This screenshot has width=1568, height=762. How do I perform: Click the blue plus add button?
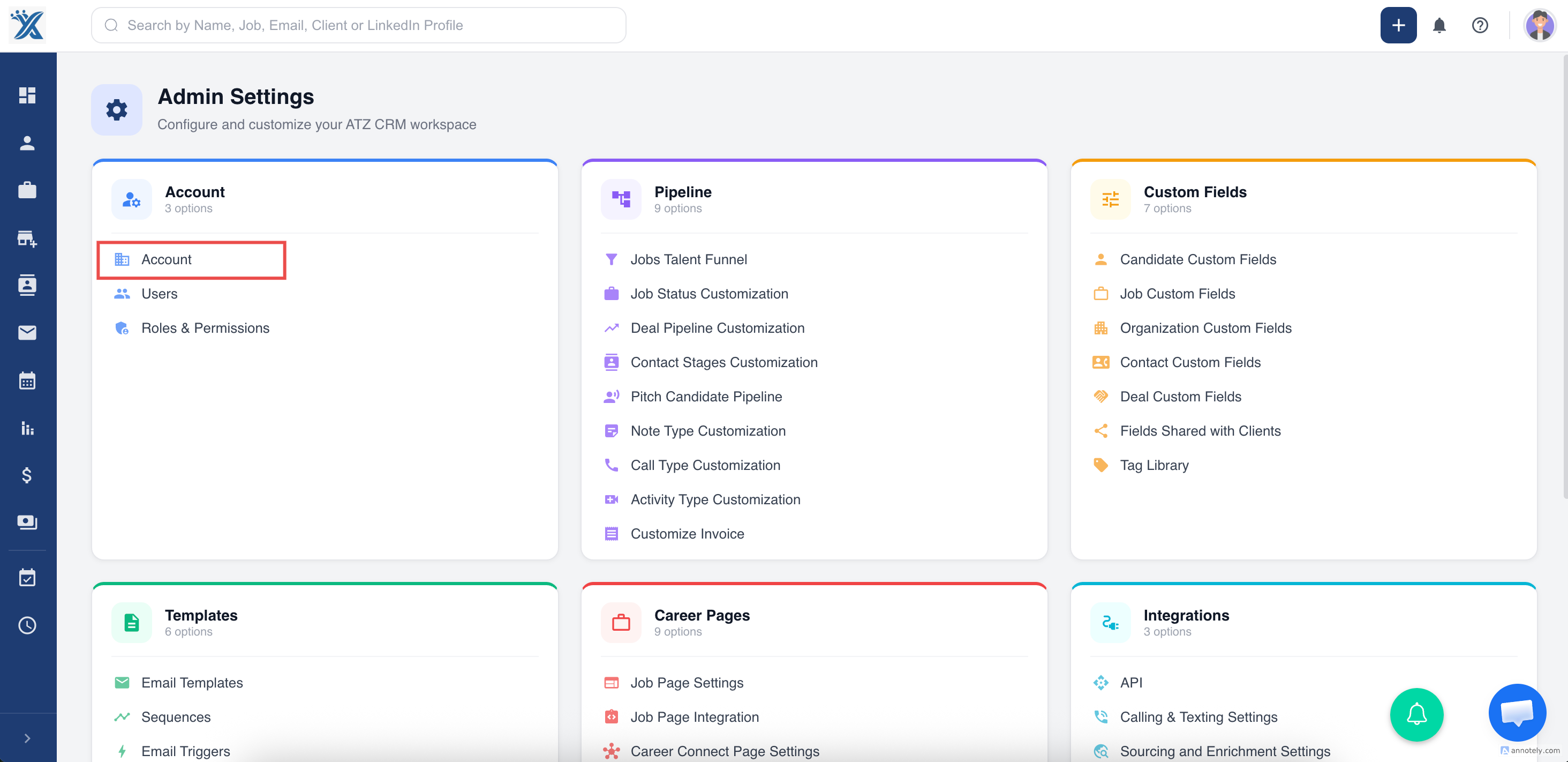pos(1398,25)
